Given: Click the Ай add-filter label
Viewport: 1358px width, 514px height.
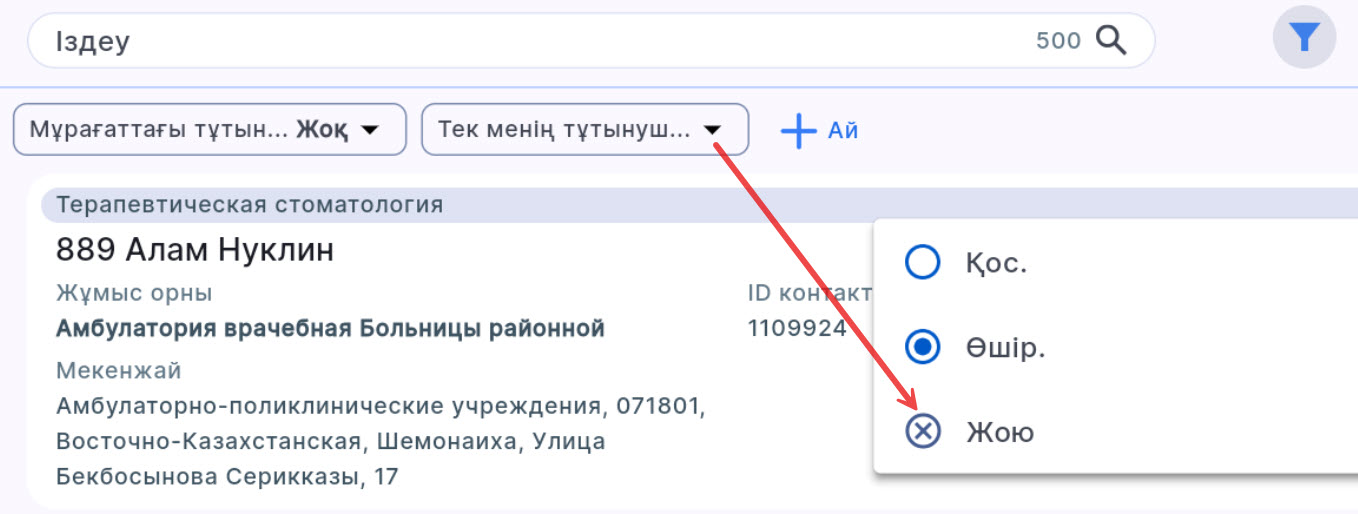Looking at the screenshot, I should click(x=842, y=131).
